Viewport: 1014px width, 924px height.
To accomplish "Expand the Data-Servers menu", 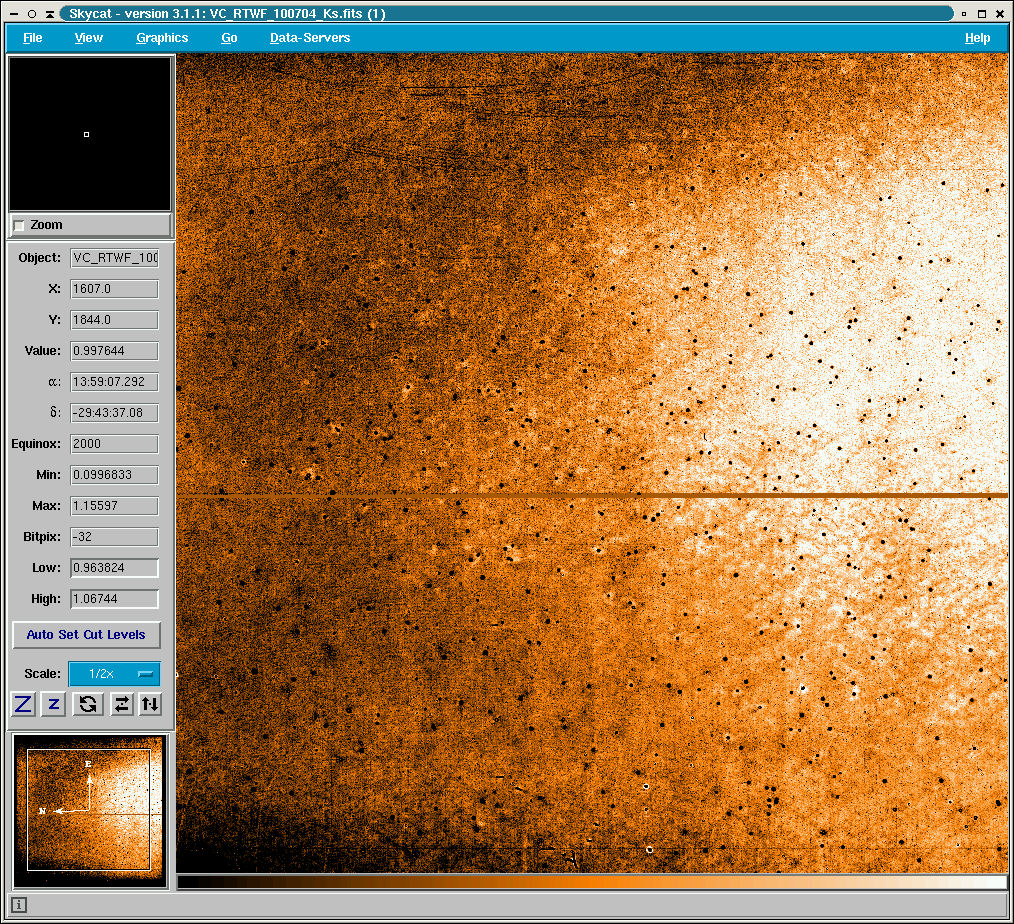I will 310,38.
